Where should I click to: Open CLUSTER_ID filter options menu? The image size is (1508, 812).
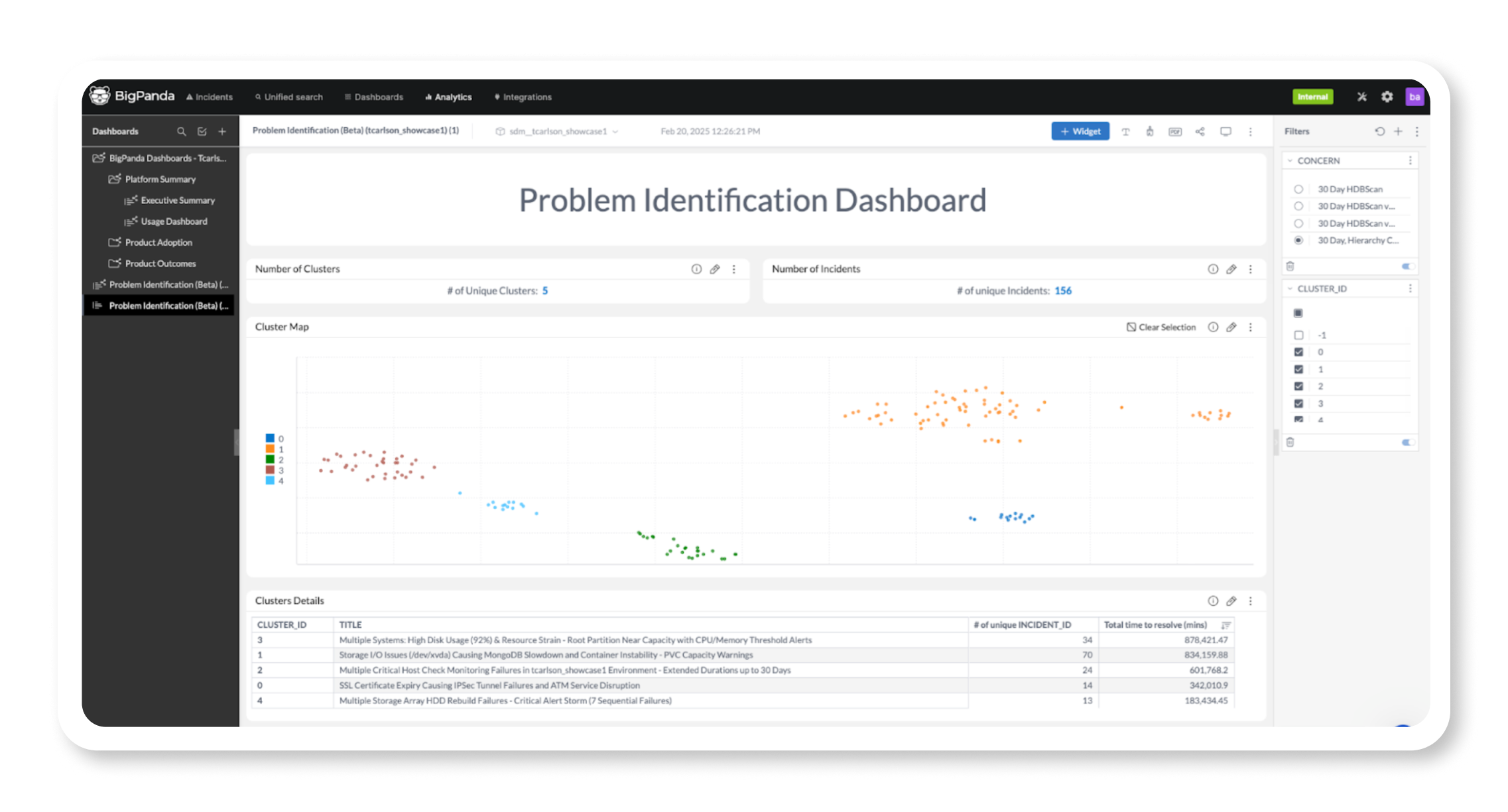coord(1410,288)
